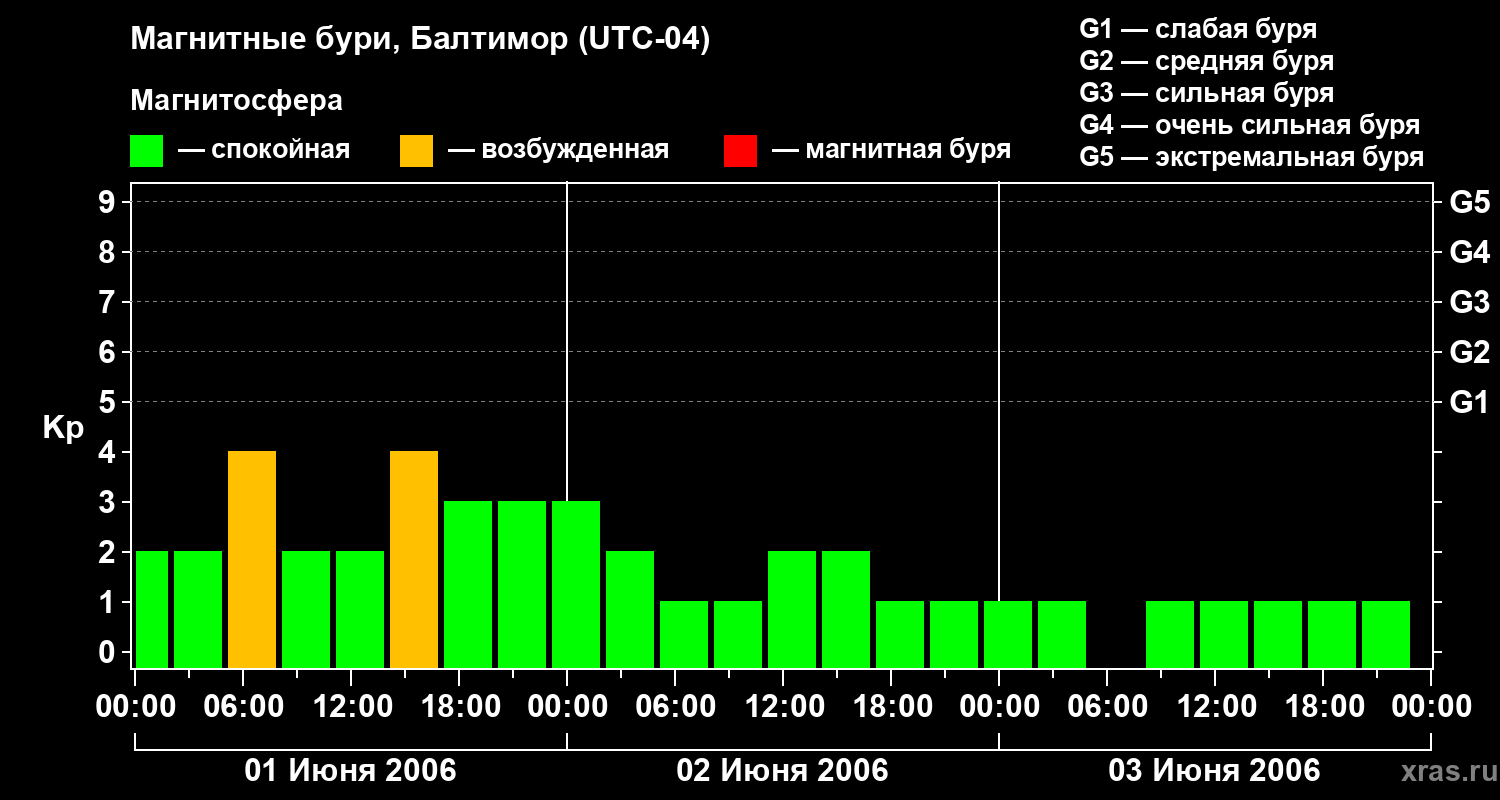
Task: Click the green bar at 09:00 on 01 Июня
Action: pos(306,610)
